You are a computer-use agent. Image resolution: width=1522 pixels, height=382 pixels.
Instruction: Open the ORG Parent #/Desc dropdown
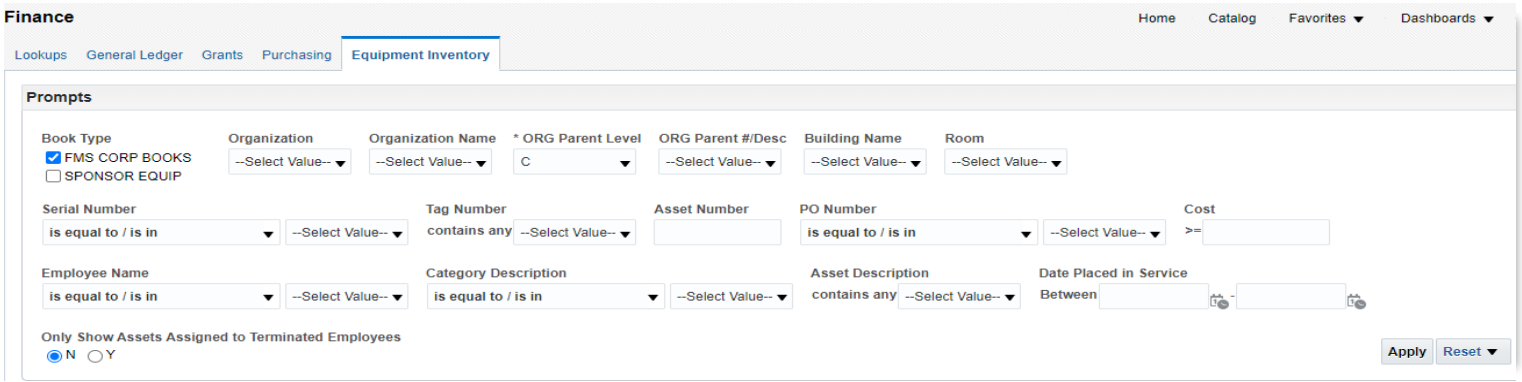720,162
